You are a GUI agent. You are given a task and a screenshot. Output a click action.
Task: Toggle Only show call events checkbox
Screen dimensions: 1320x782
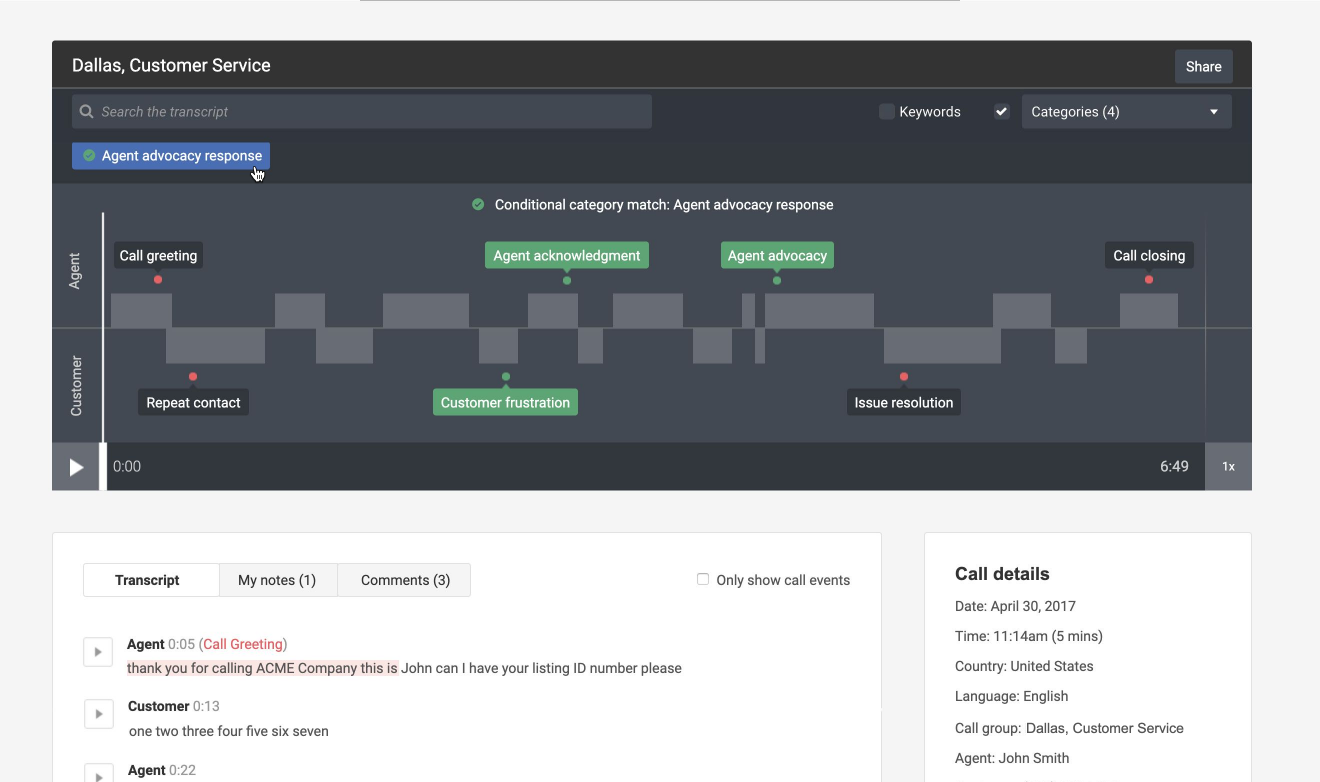coord(703,580)
